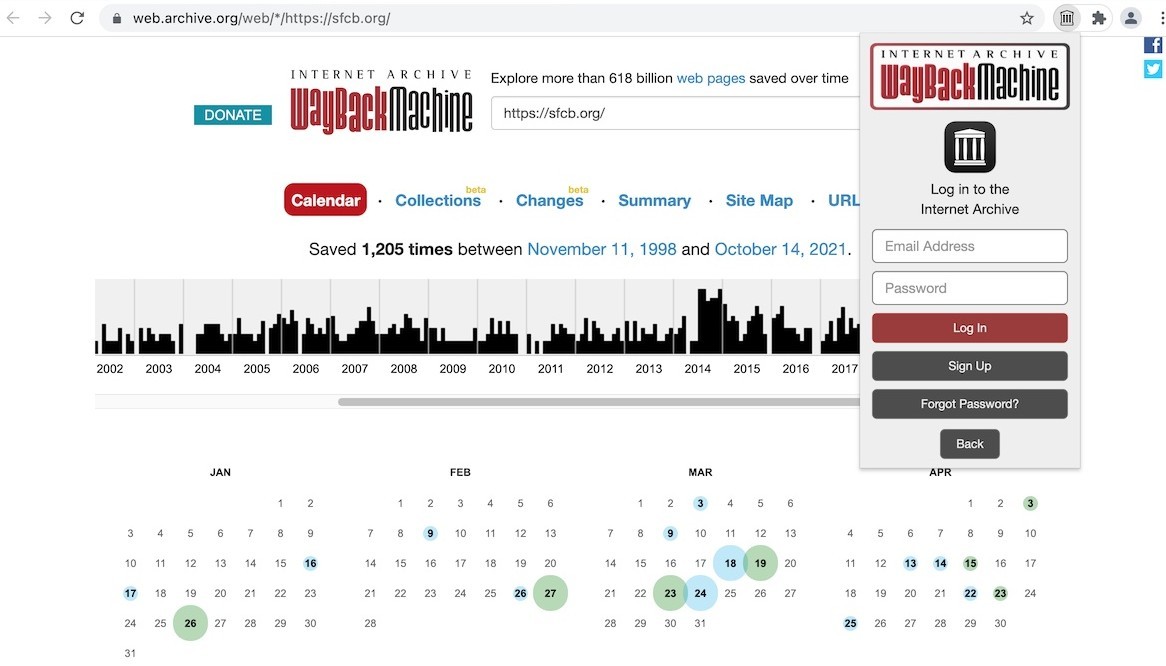
Task: Open the March 3 snapshot
Action: point(700,503)
